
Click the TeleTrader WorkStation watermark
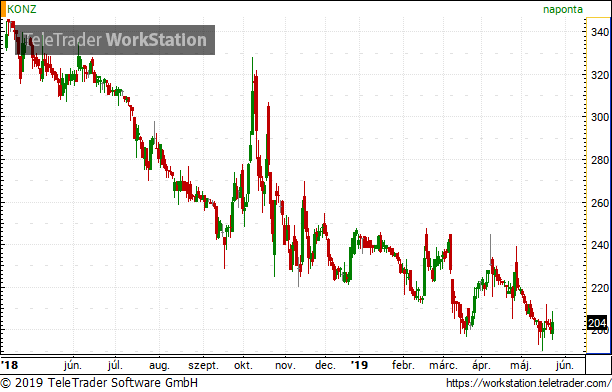click(115, 40)
